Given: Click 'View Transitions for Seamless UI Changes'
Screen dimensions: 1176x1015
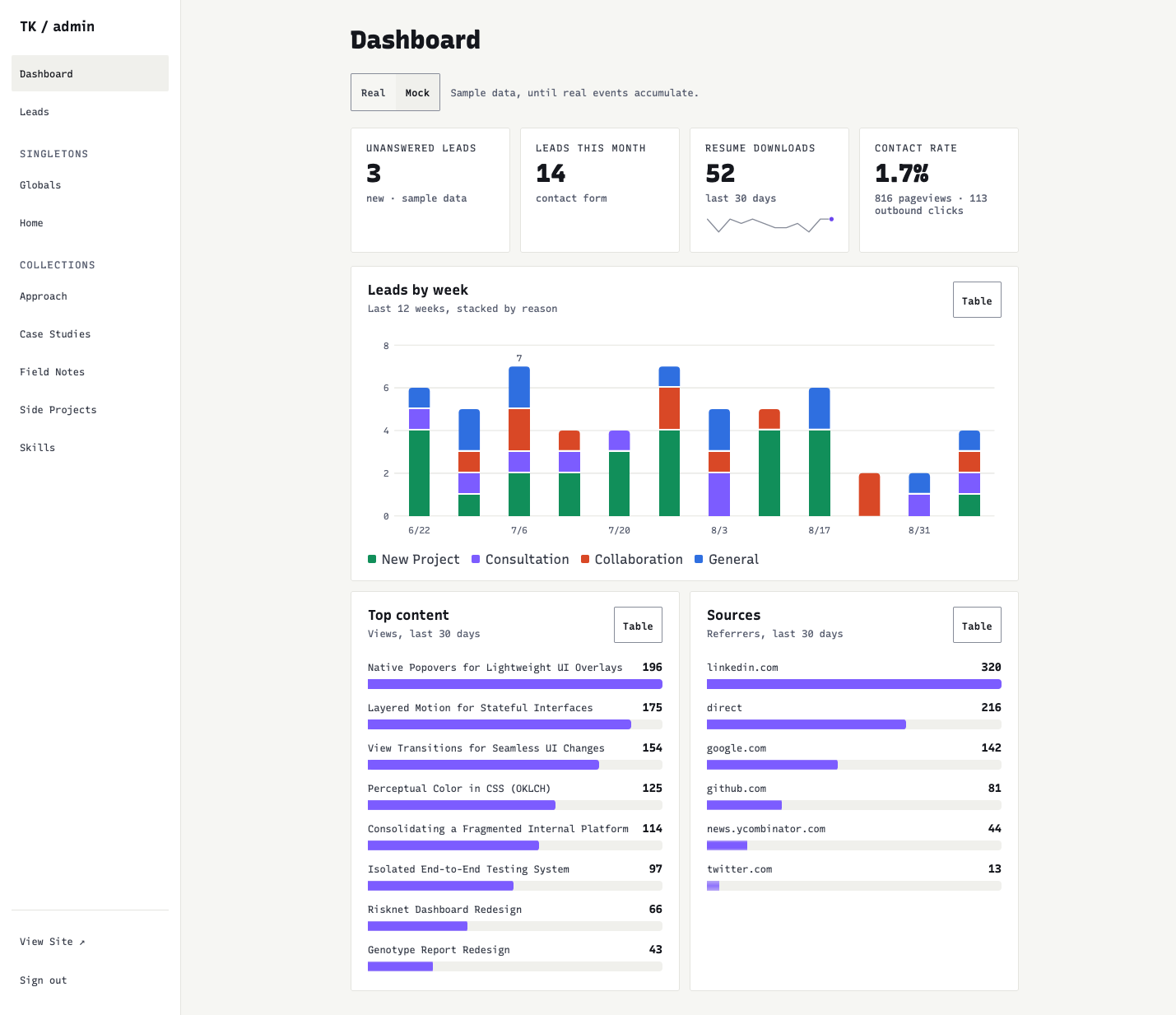Looking at the screenshot, I should [x=486, y=748].
